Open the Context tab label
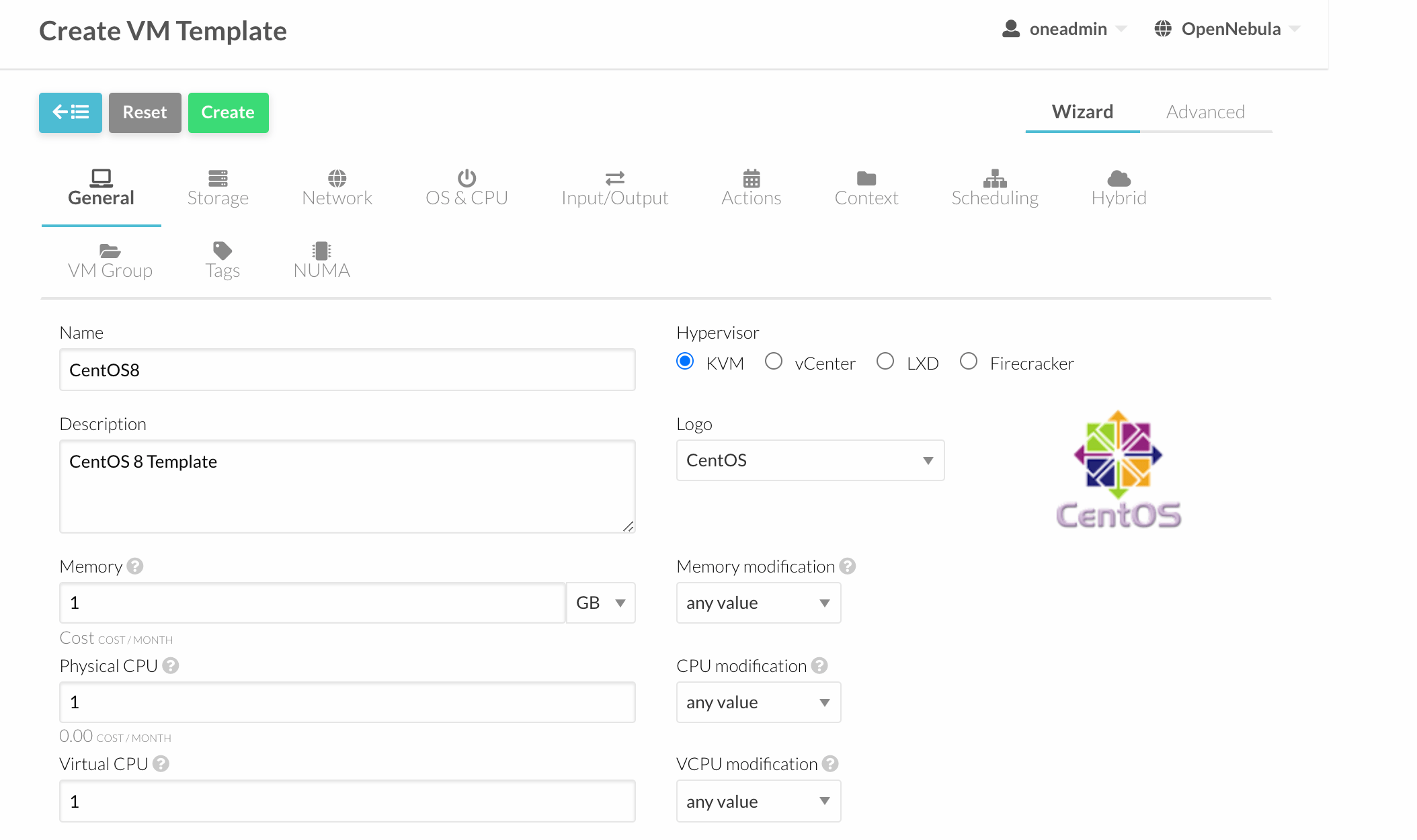 (866, 198)
